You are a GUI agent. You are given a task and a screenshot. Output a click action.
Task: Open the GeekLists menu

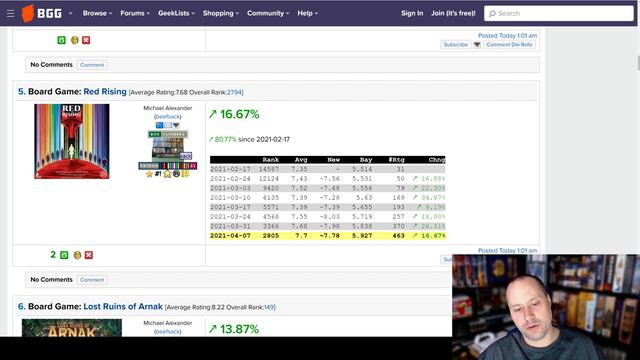coord(176,13)
